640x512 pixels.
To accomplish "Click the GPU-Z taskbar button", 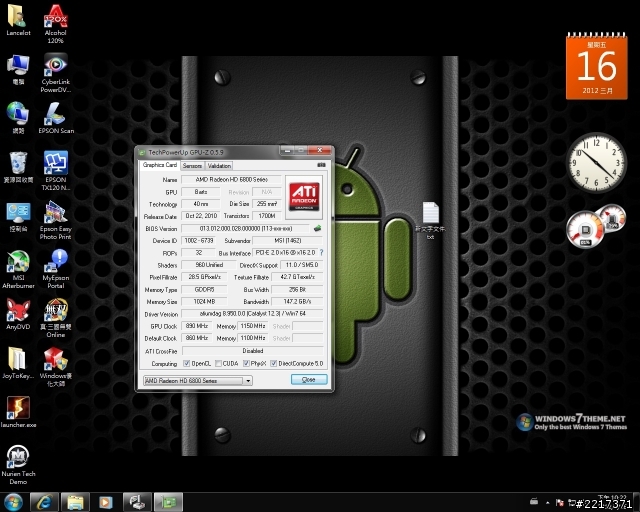I will point(168,502).
